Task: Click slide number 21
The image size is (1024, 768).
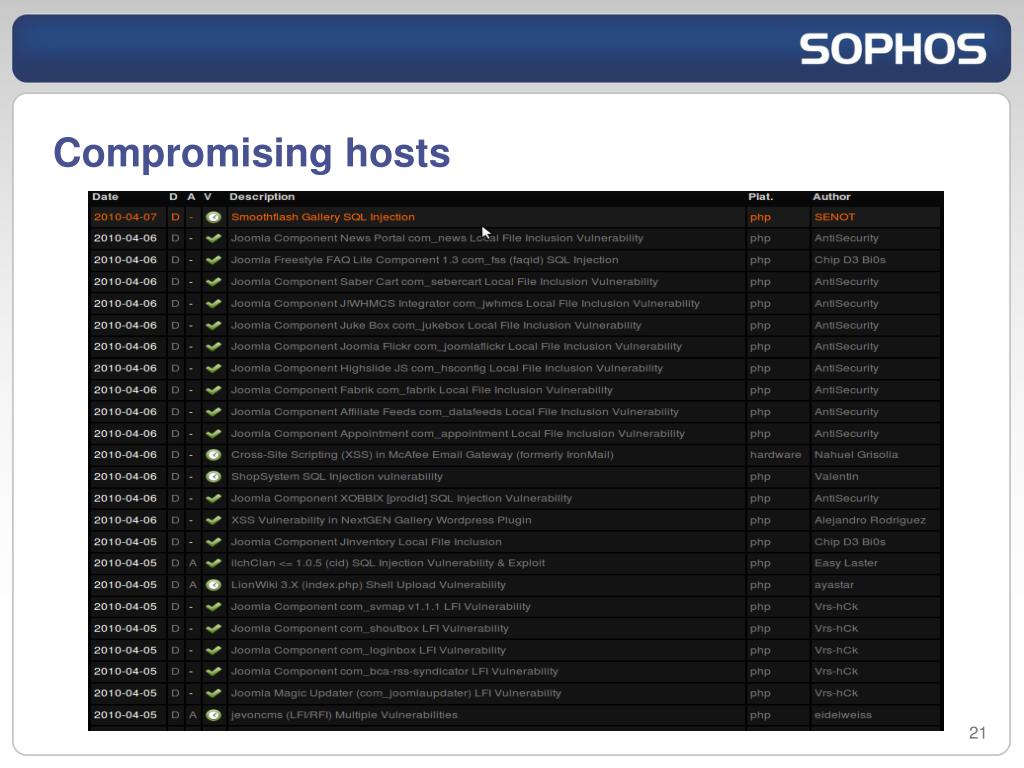Action: click(977, 733)
